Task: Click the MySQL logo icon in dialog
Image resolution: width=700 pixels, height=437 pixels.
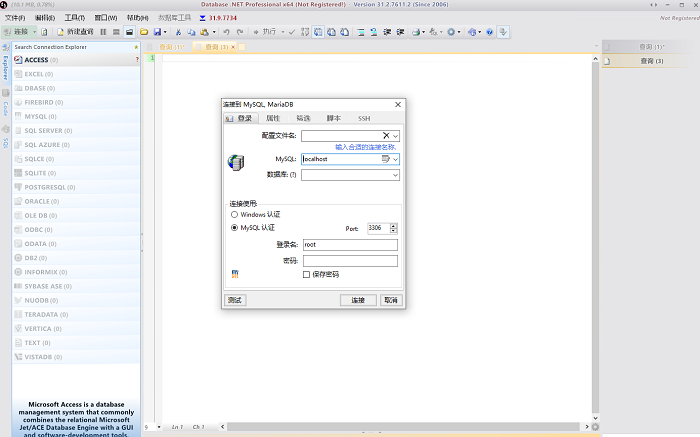Action: (235, 274)
